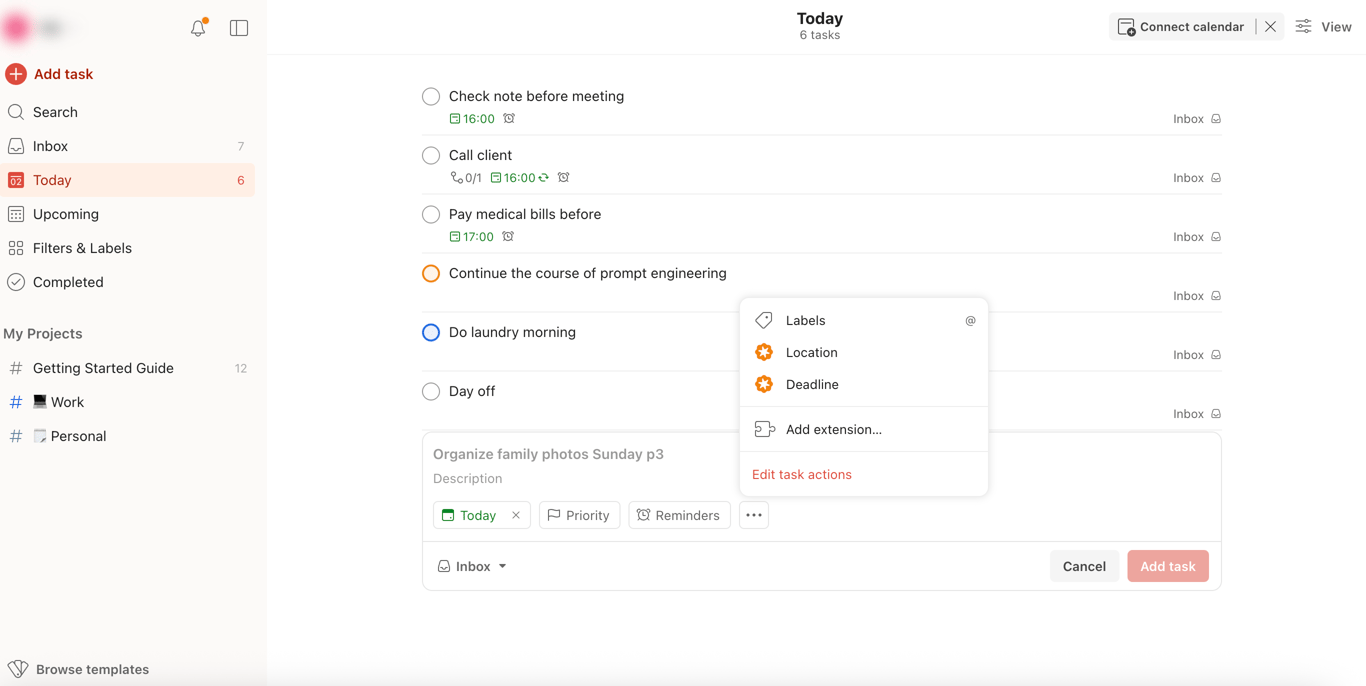
Task: Mark "Check note before meeting" complete
Action: point(431,97)
